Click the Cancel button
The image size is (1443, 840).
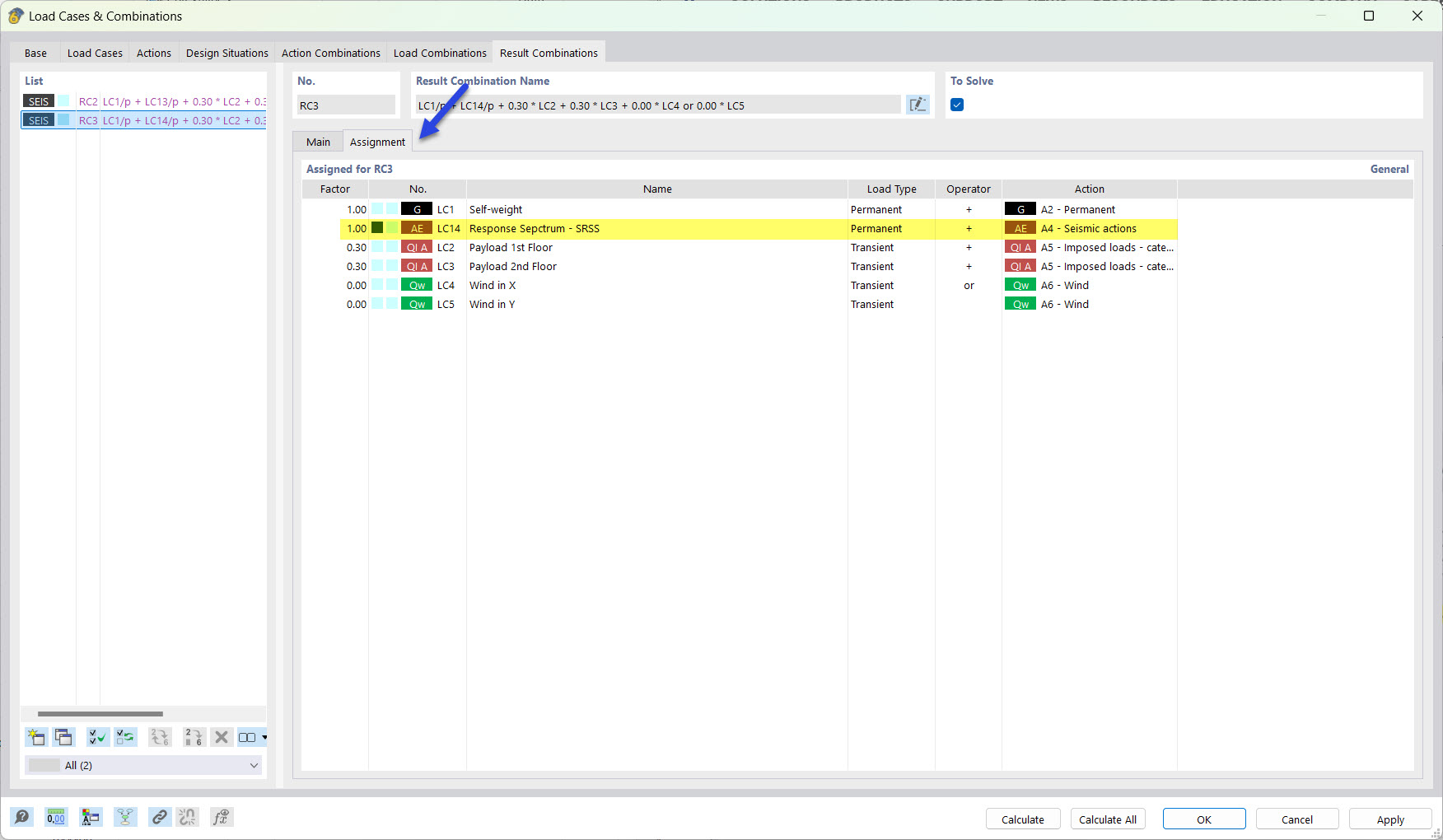pyautogui.click(x=1297, y=819)
